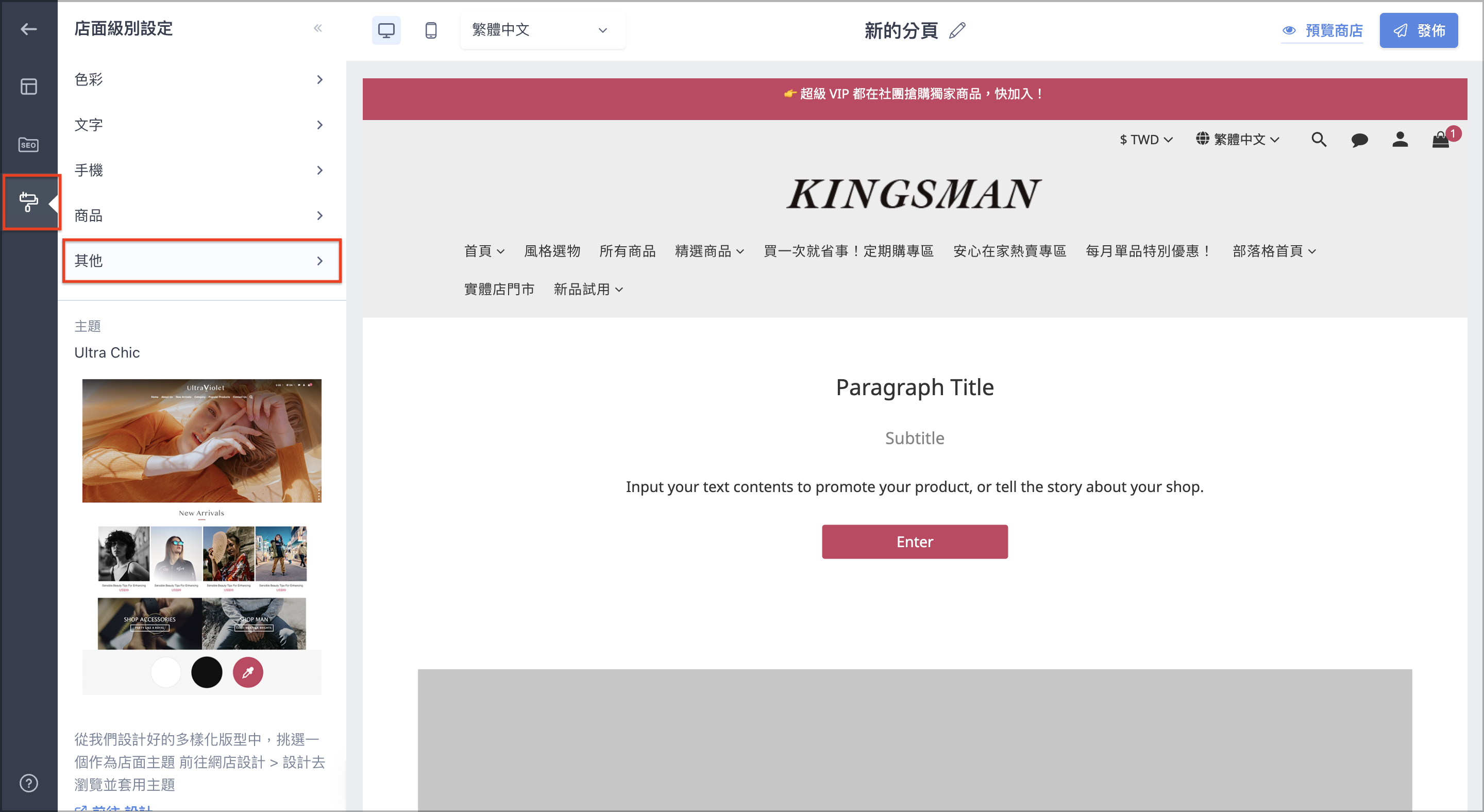Open the member account person icon
The width and height of the screenshot is (1484, 812).
(1400, 139)
